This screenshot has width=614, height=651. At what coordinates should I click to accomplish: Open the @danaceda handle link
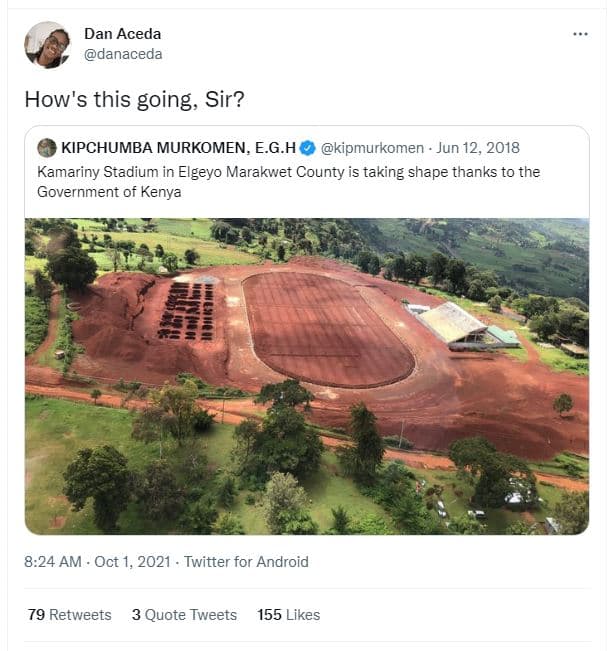coord(123,54)
